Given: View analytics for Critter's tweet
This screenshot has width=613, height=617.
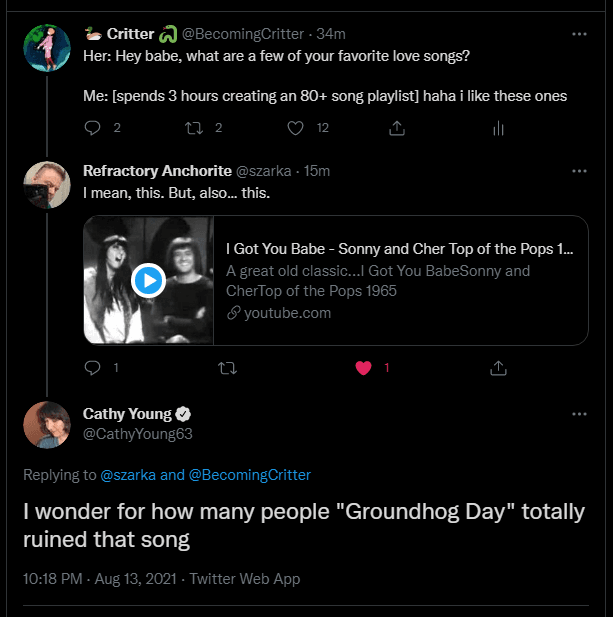Looking at the screenshot, I should pos(498,128).
